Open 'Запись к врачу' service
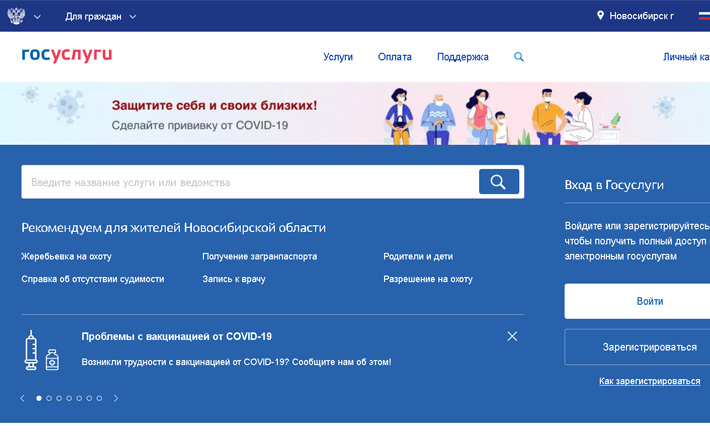The height and width of the screenshot is (440, 710). coord(234,279)
